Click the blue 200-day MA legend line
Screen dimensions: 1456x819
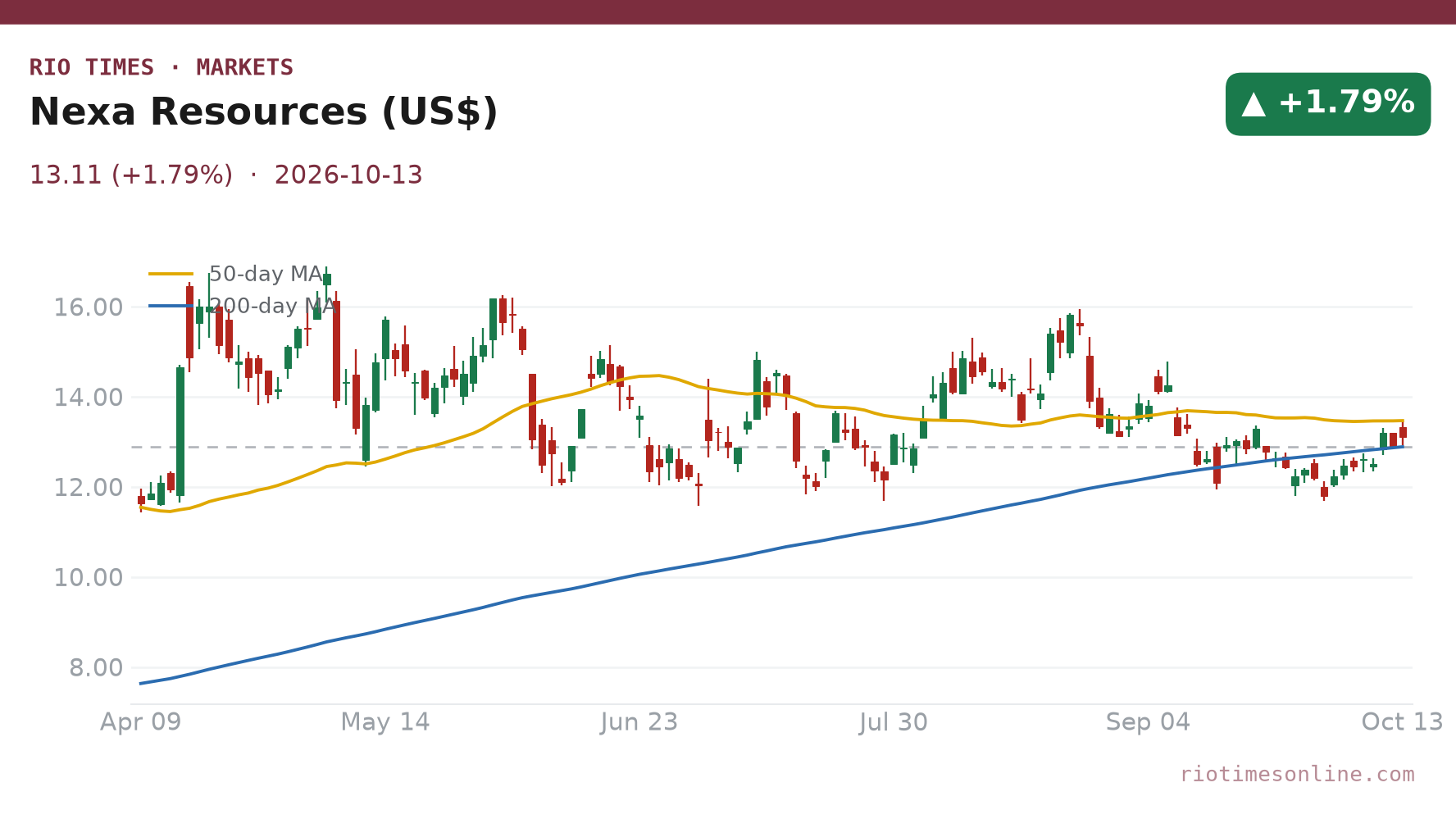[171, 306]
